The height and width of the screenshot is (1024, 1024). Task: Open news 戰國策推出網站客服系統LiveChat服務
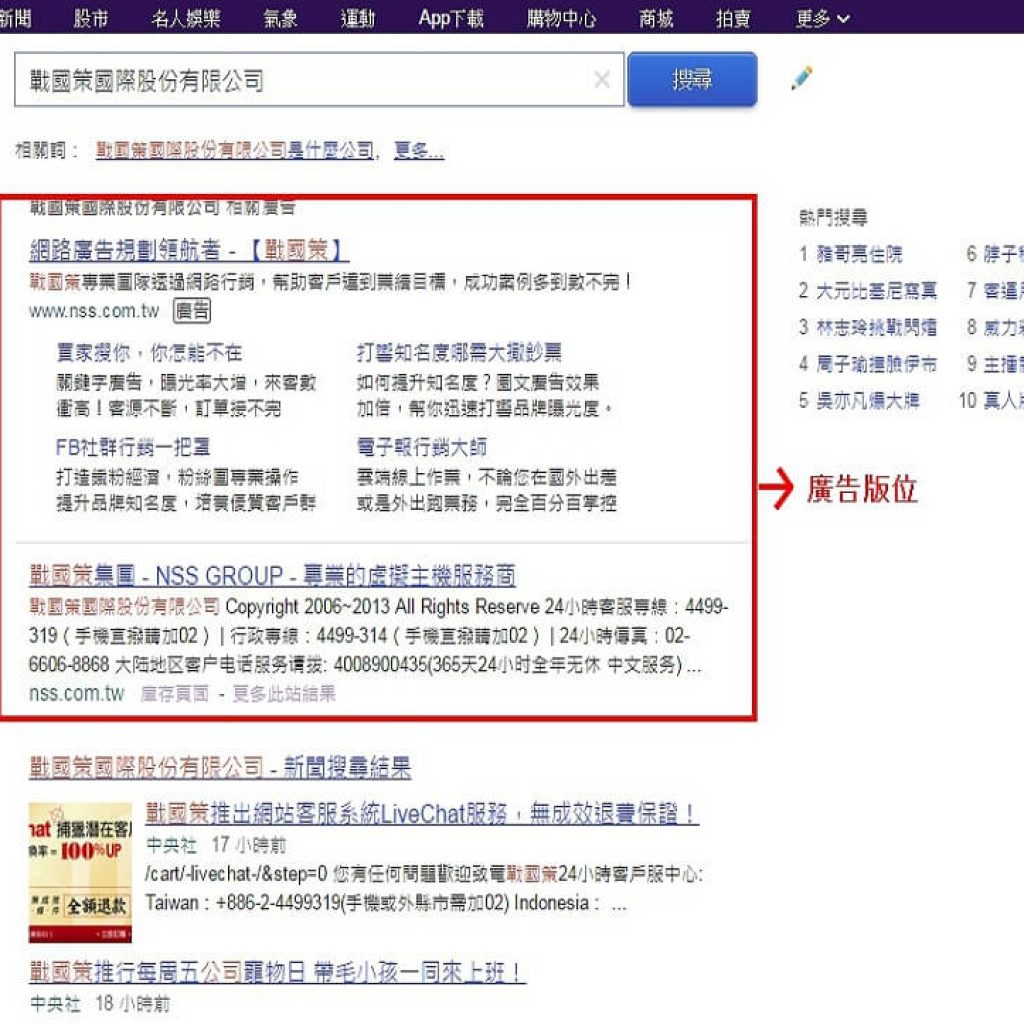[x=423, y=814]
